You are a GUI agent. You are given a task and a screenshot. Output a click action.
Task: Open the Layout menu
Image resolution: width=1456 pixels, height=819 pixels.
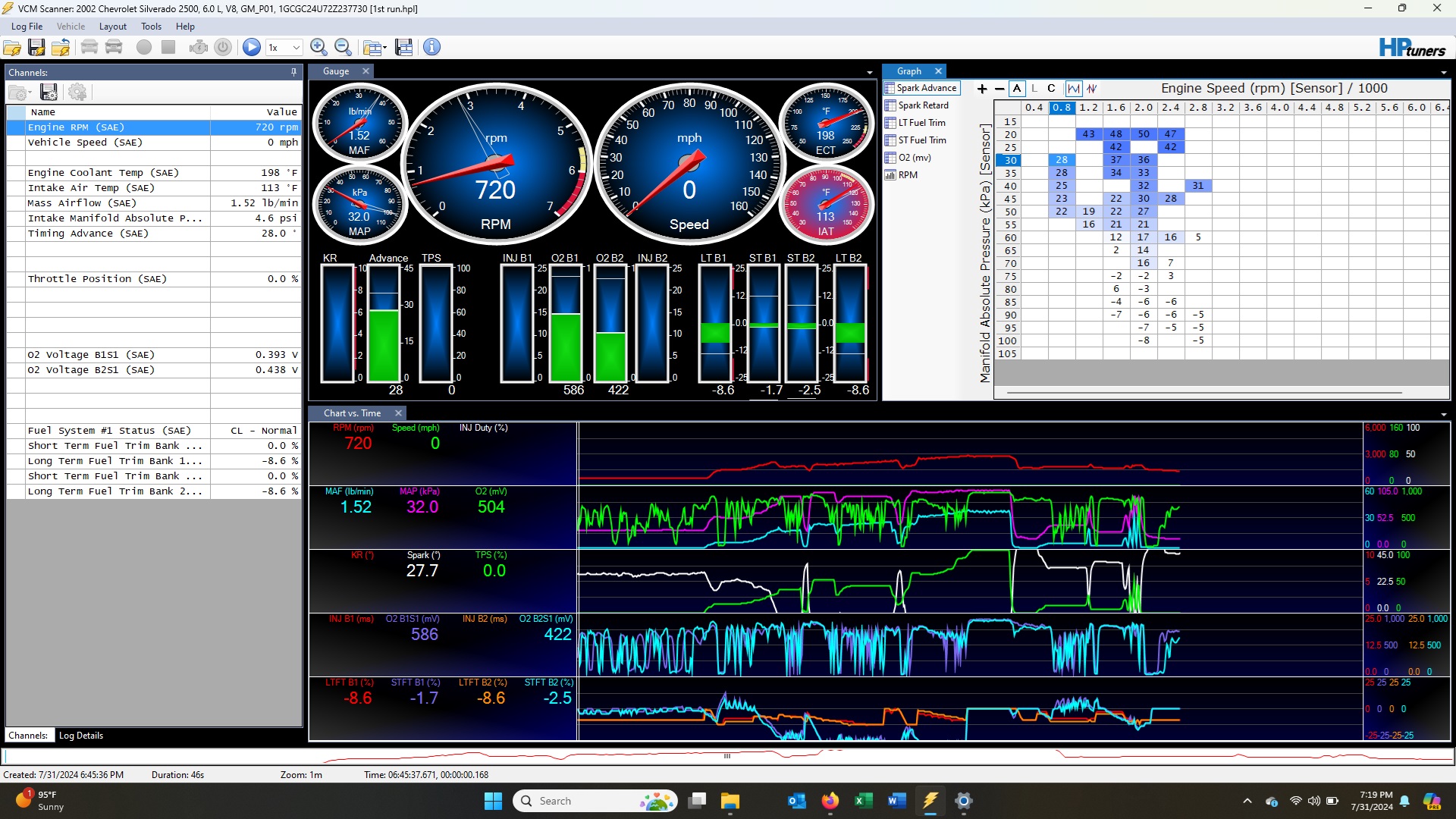click(113, 27)
